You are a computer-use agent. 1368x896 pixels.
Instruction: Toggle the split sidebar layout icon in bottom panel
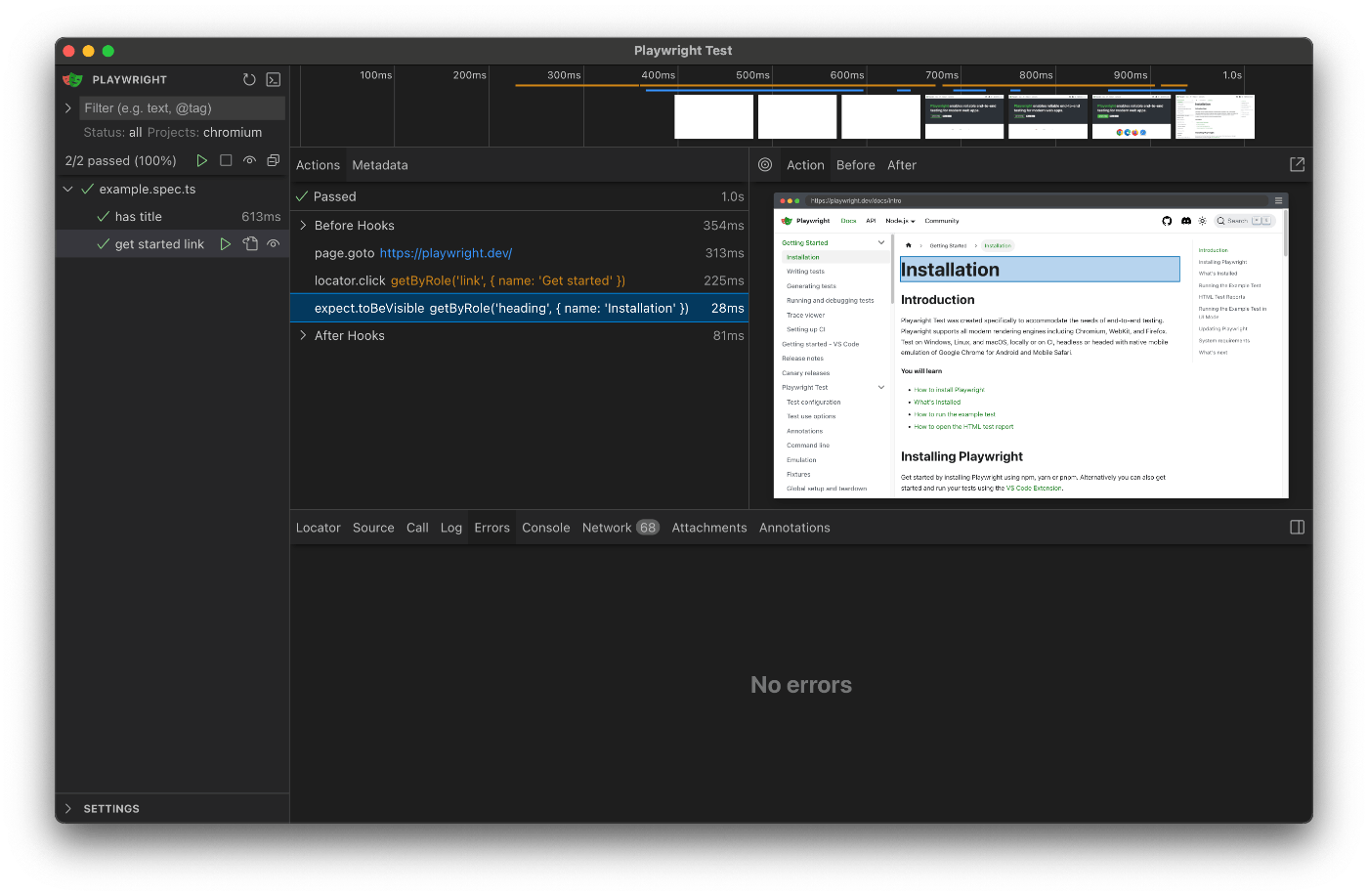tap(1297, 528)
